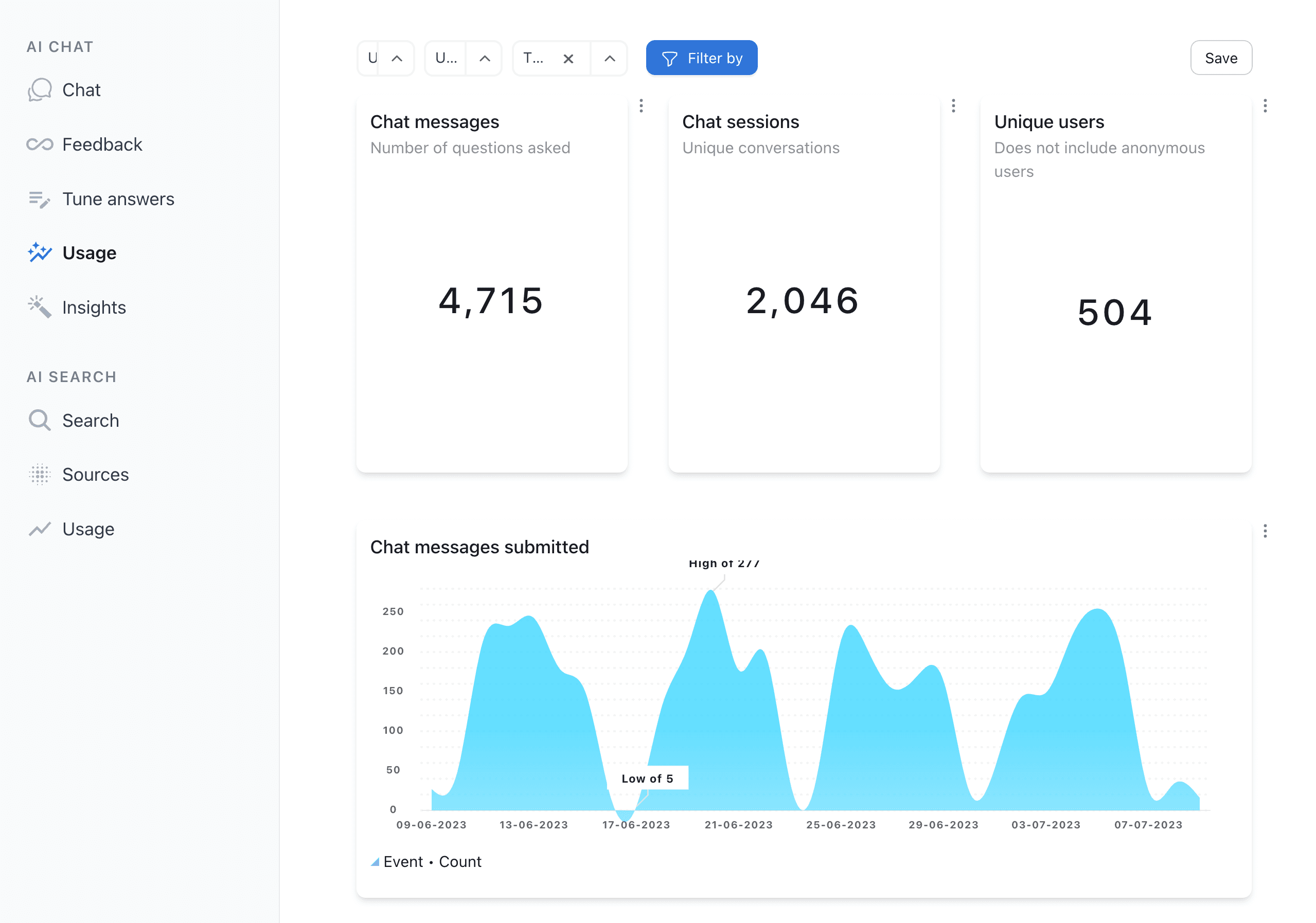
Task: Click Search icon under AI Search
Action: click(x=39, y=420)
